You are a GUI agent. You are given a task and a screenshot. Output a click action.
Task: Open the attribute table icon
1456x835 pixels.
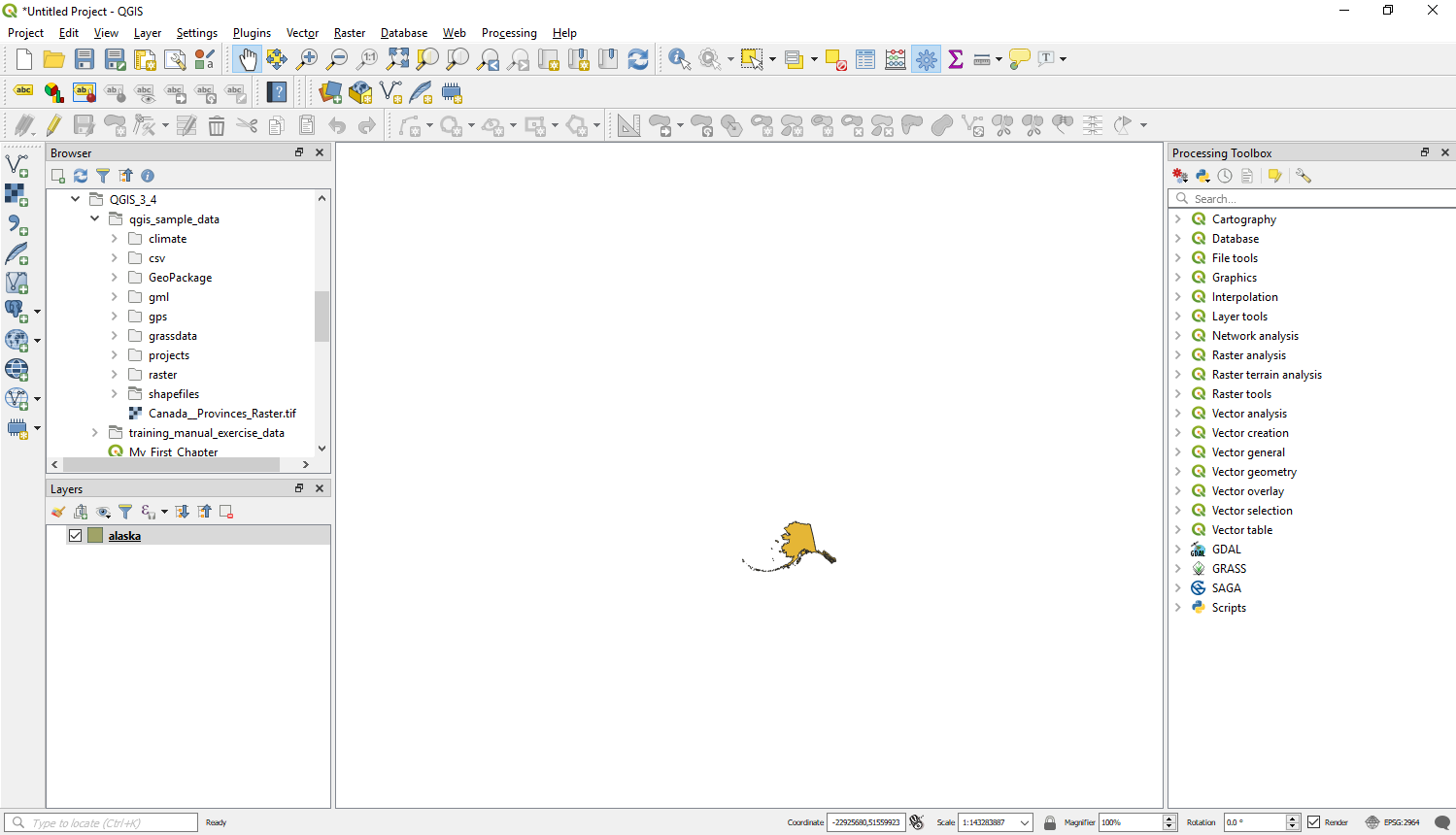pyautogui.click(x=865, y=60)
